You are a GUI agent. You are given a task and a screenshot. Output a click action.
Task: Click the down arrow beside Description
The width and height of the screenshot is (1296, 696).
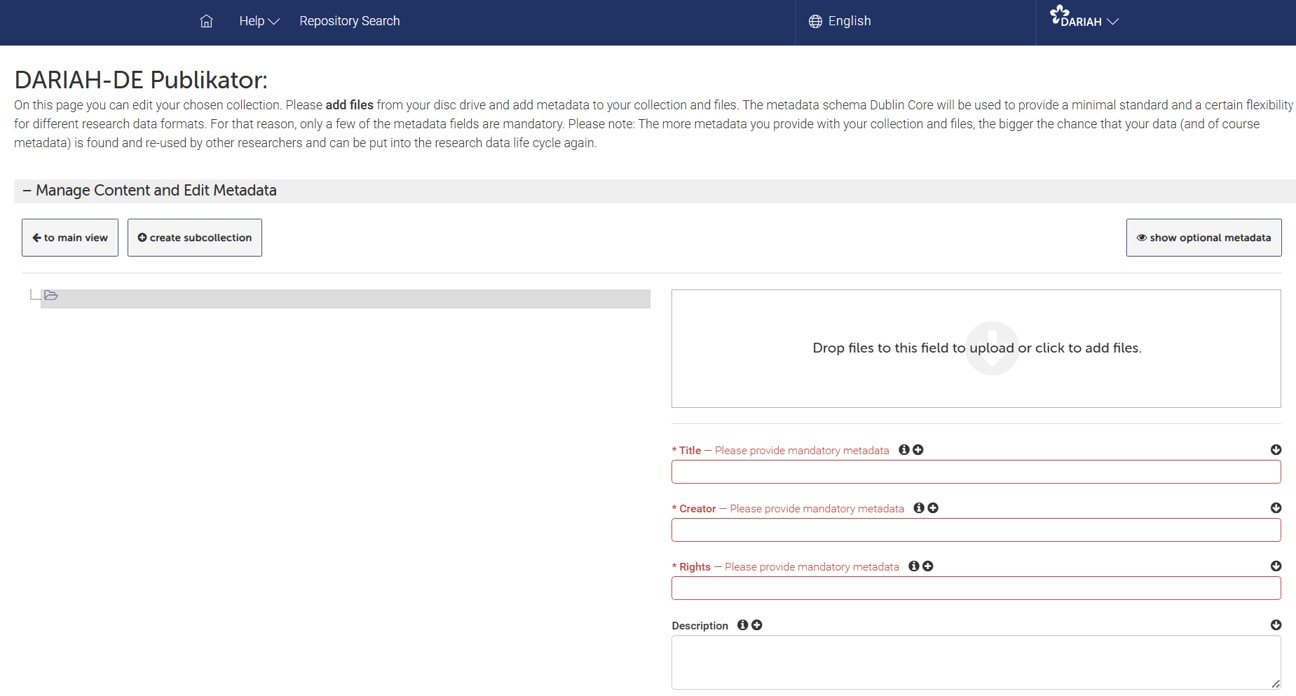pos(1276,625)
